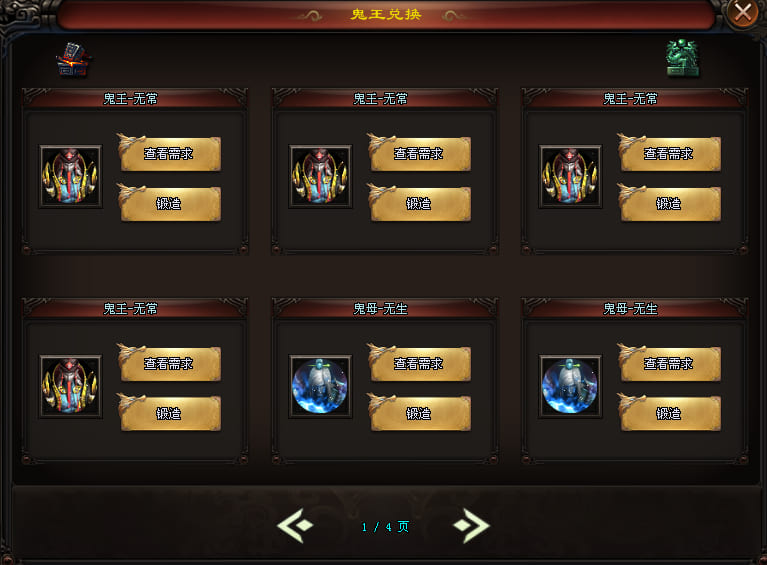Select the bottom-middle 鬼母-无生 portrait
Image resolution: width=767 pixels, height=565 pixels.
[320, 386]
